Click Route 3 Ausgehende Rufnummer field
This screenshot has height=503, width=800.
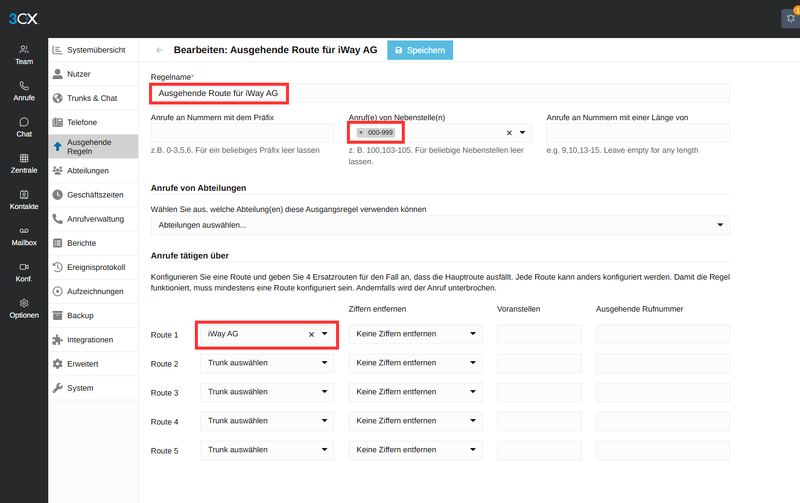click(x=663, y=392)
